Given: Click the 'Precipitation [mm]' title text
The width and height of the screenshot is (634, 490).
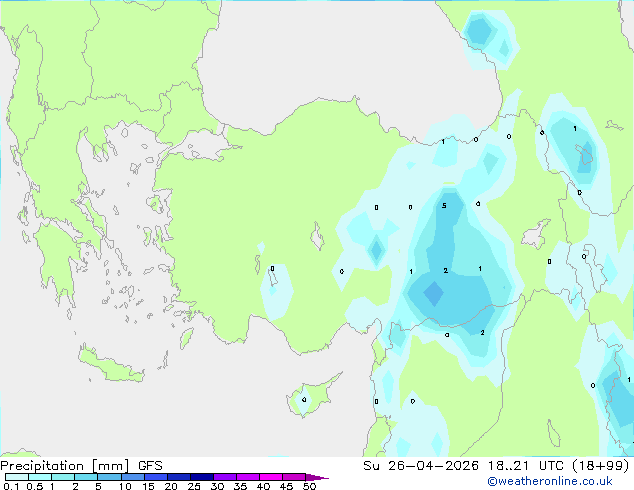Looking at the screenshot, I should tap(65, 466).
